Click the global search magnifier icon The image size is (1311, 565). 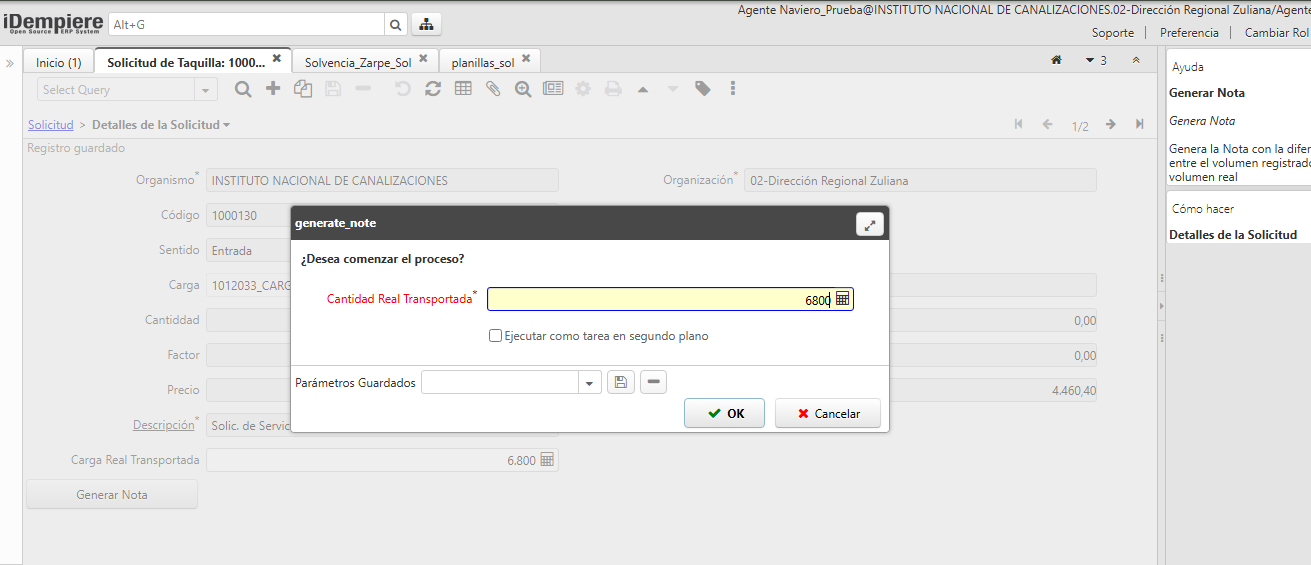[x=396, y=24]
